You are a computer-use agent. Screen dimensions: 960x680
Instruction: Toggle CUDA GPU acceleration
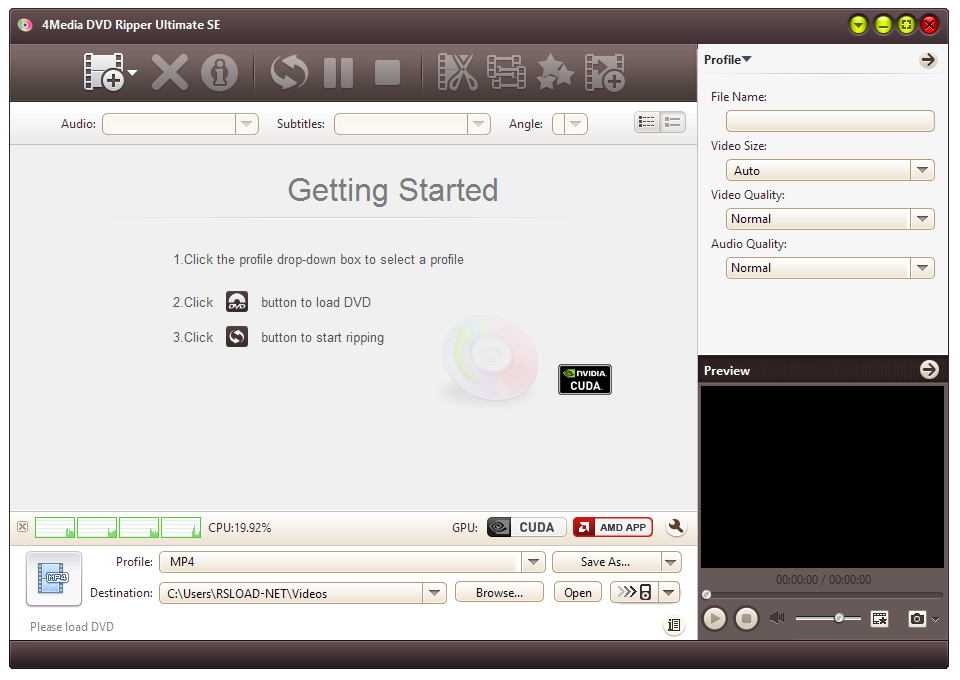(527, 527)
